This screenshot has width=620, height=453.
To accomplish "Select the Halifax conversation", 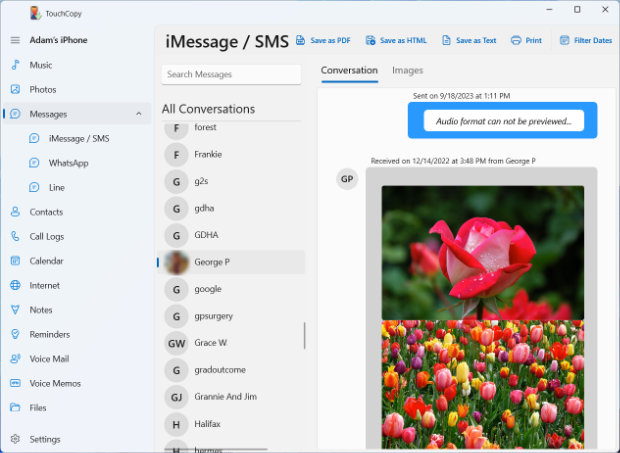I will coord(232,424).
